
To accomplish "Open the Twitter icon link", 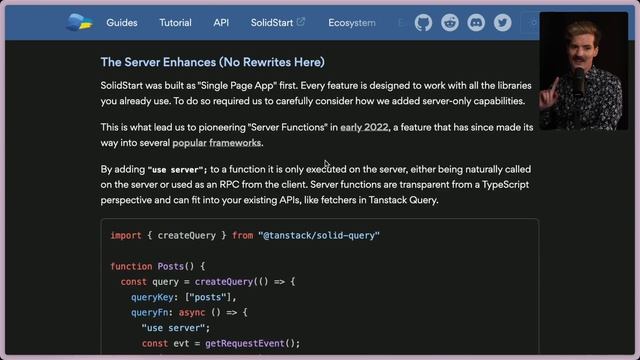I will 502,23.
